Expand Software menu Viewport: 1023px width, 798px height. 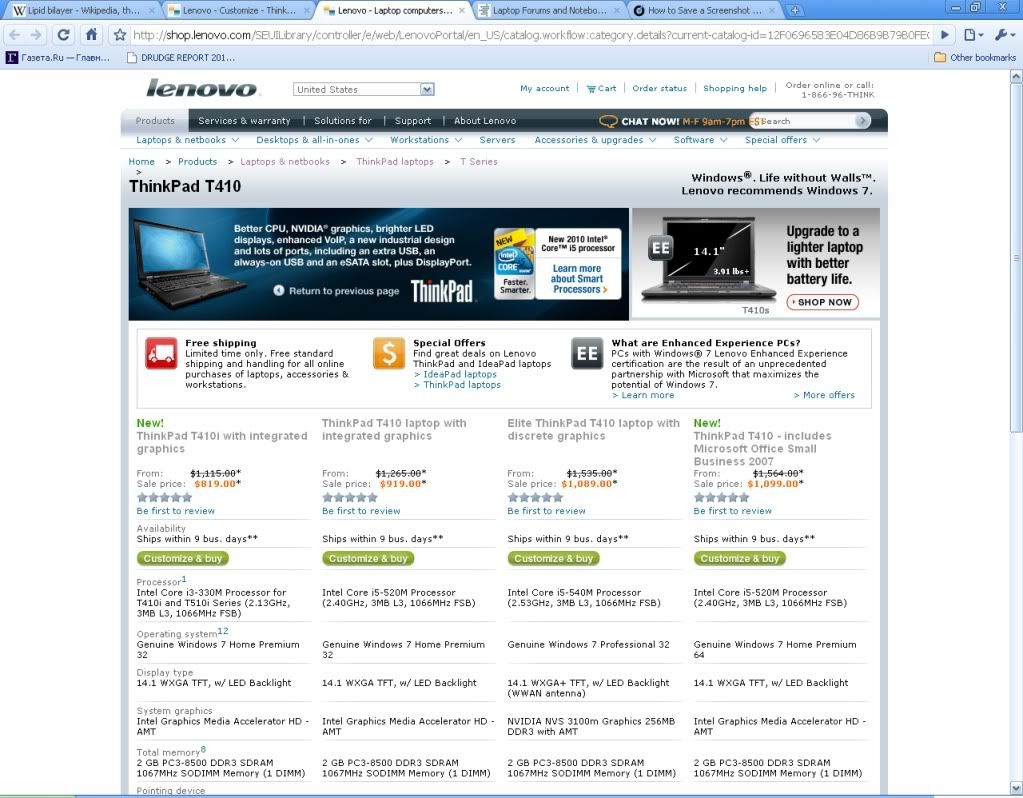tap(700, 140)
